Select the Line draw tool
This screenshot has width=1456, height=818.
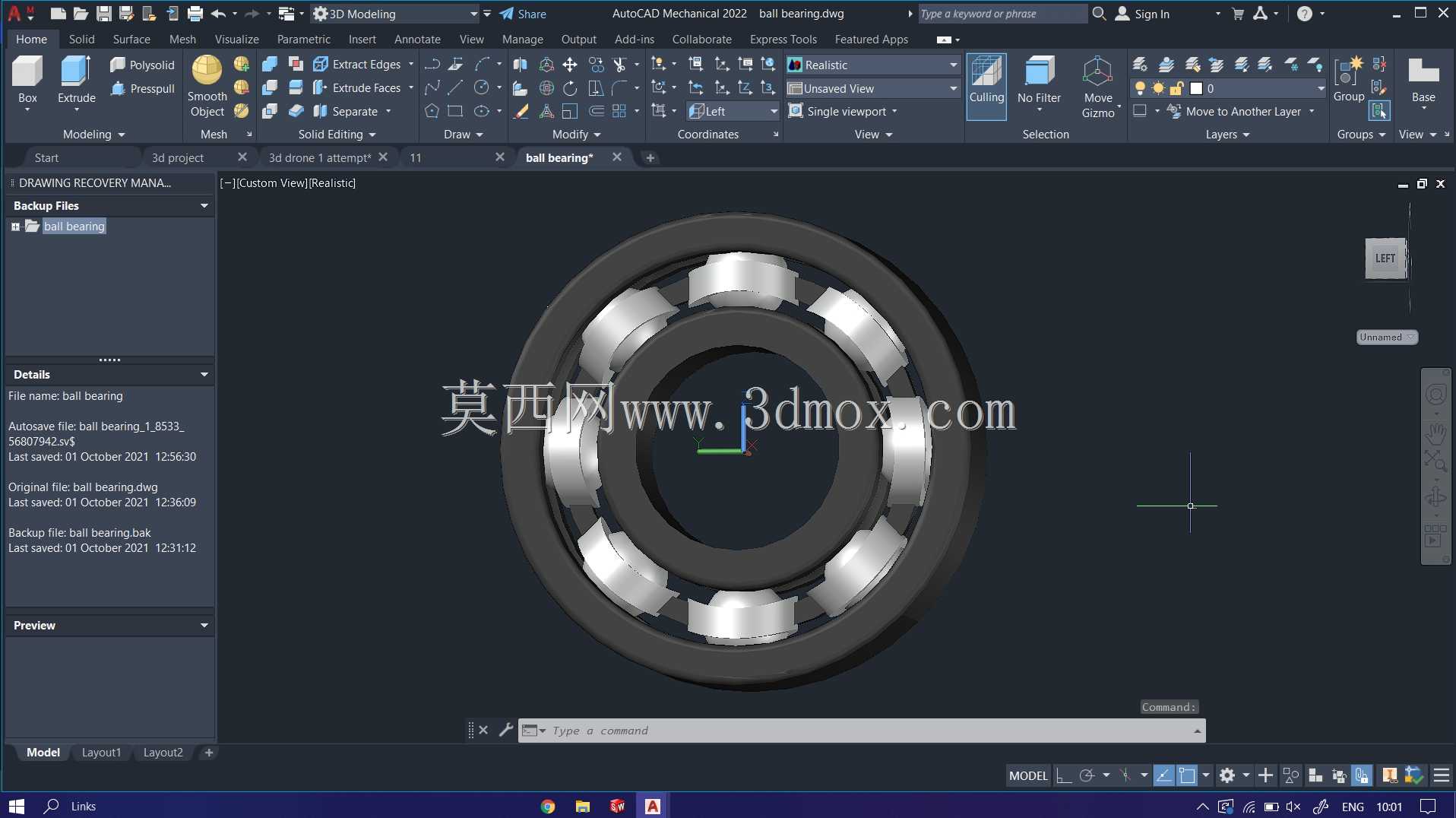455,88
